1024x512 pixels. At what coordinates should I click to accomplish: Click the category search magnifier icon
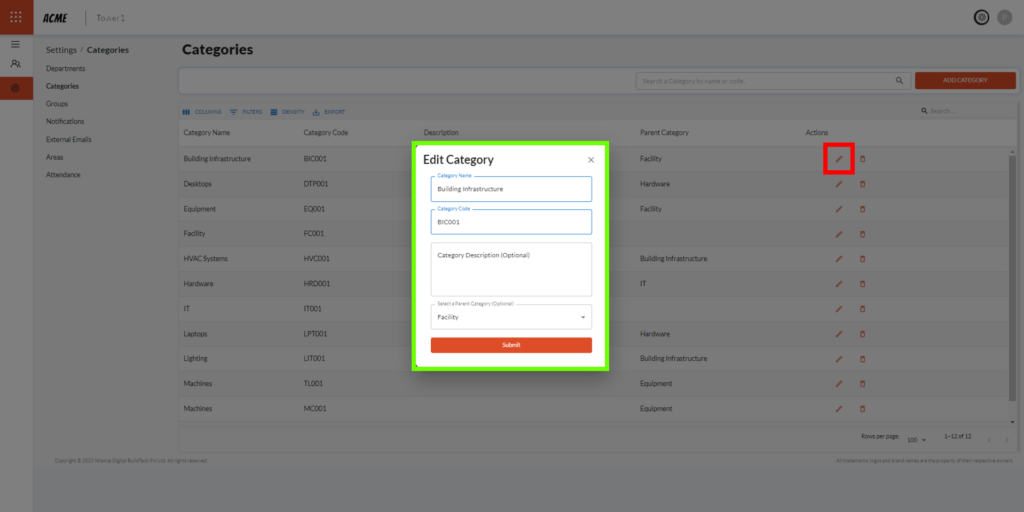click(x=898, y=80)
